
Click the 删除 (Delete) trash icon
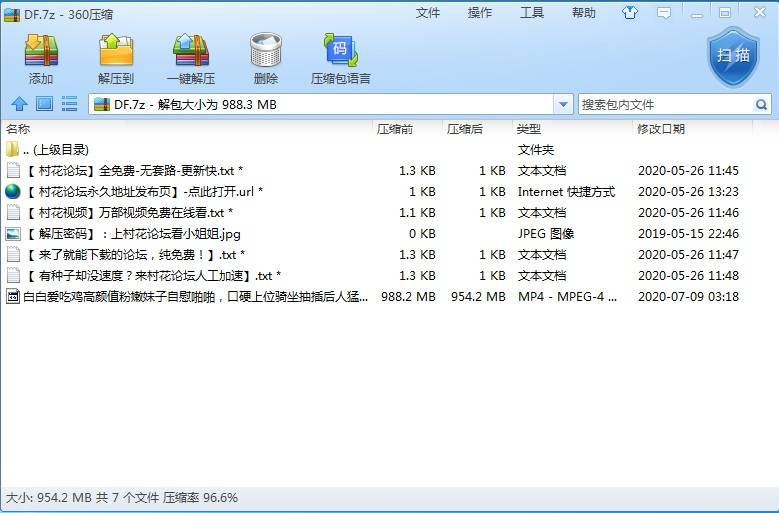pyautogui.click(x=265, y=58)
